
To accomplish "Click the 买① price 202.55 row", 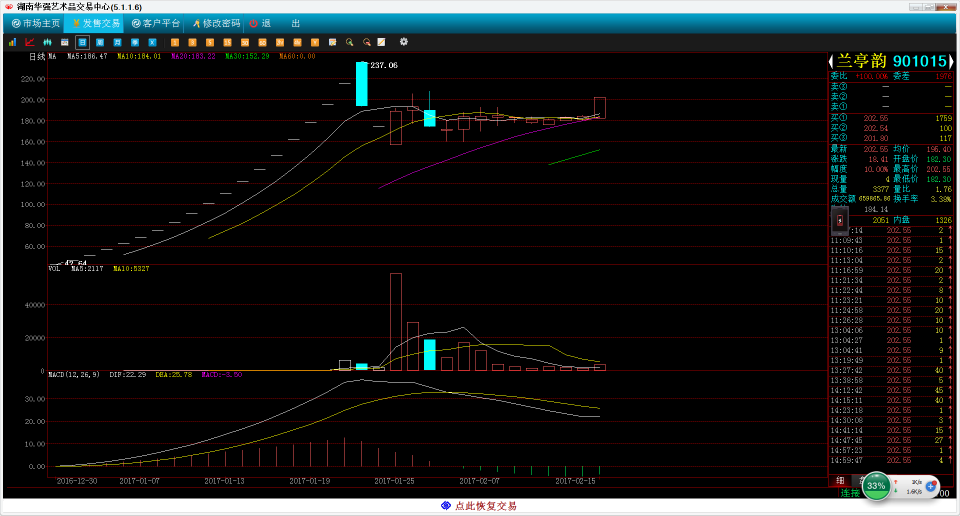I will pos(891,118).
